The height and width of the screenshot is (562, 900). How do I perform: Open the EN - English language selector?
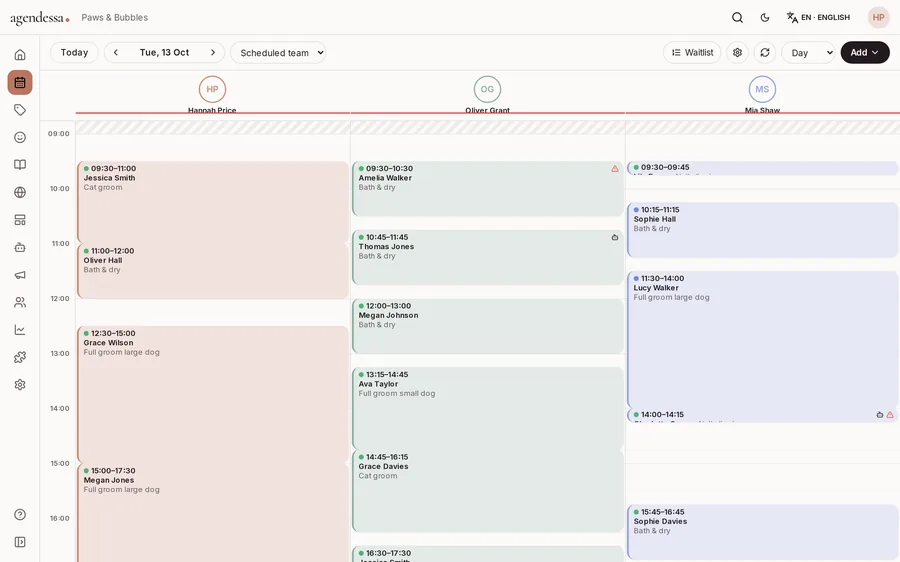click(x=818, y=18)
